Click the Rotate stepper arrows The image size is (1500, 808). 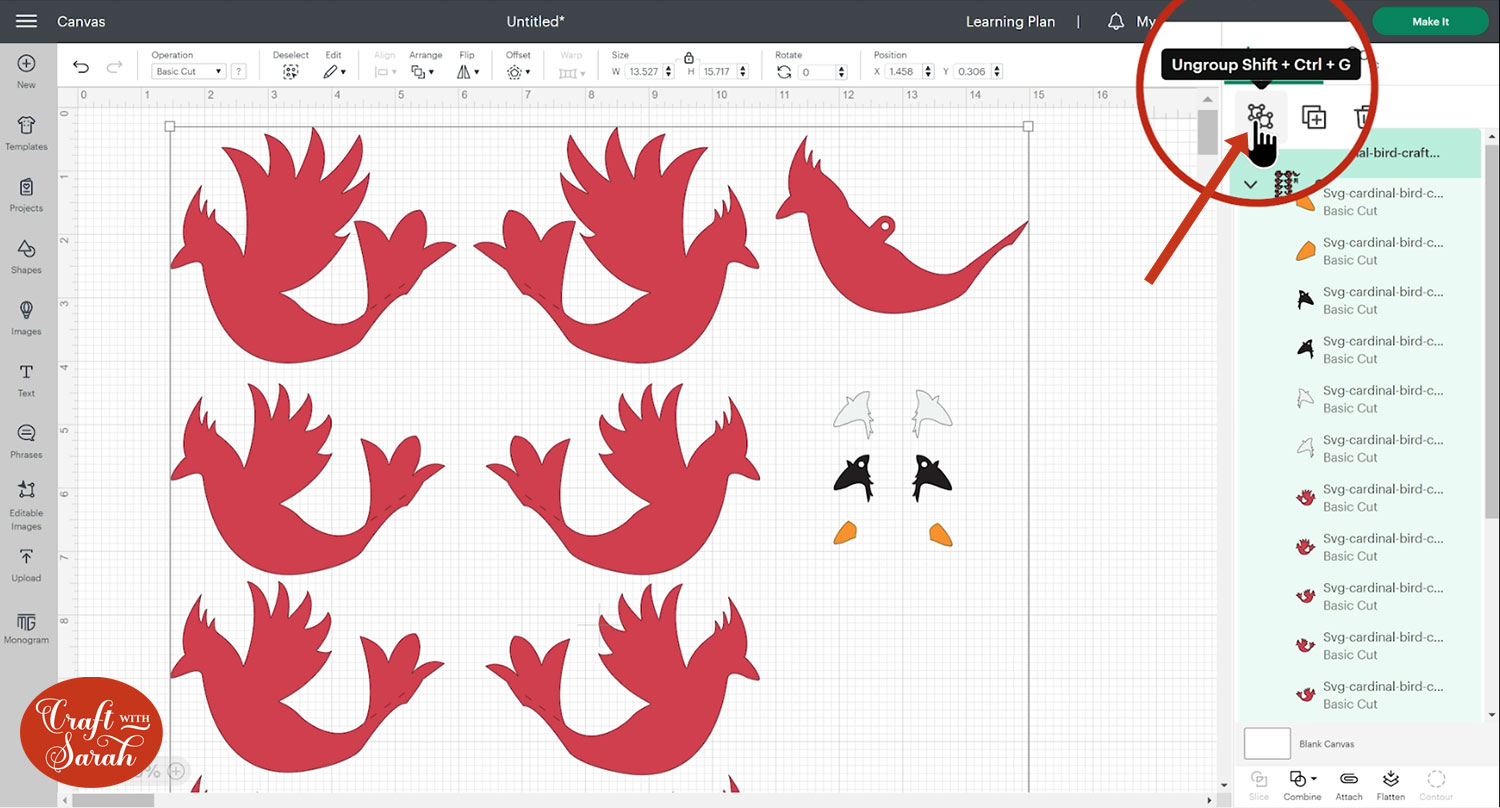click(x=841, y=72)
